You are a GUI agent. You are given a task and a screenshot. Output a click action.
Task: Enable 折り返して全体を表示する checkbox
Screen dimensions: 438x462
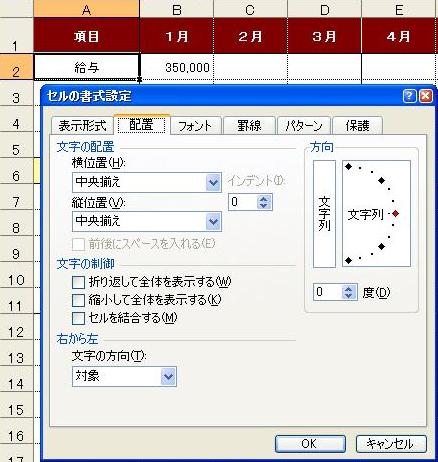point(78,282)
